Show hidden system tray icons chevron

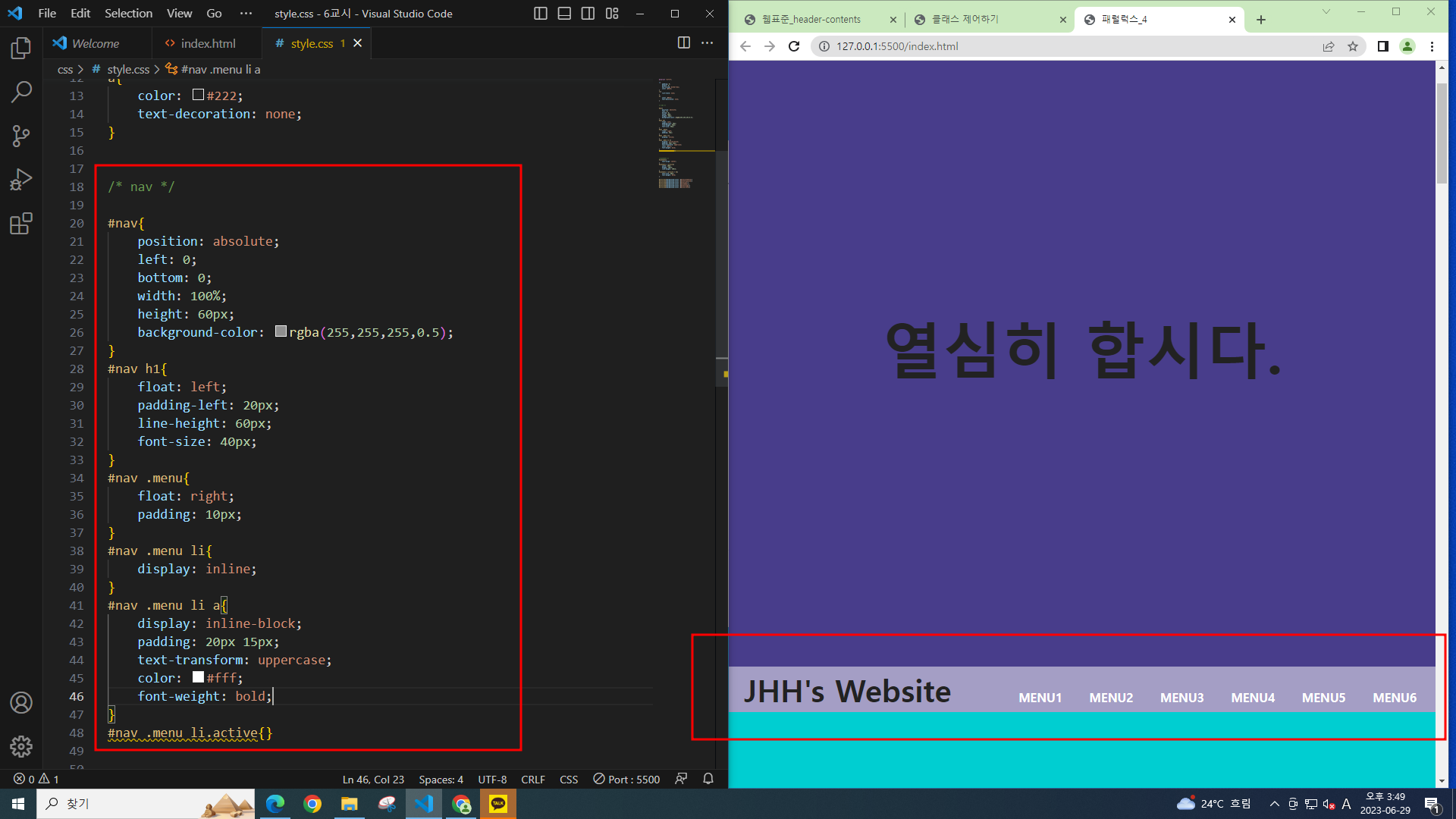1274,804
